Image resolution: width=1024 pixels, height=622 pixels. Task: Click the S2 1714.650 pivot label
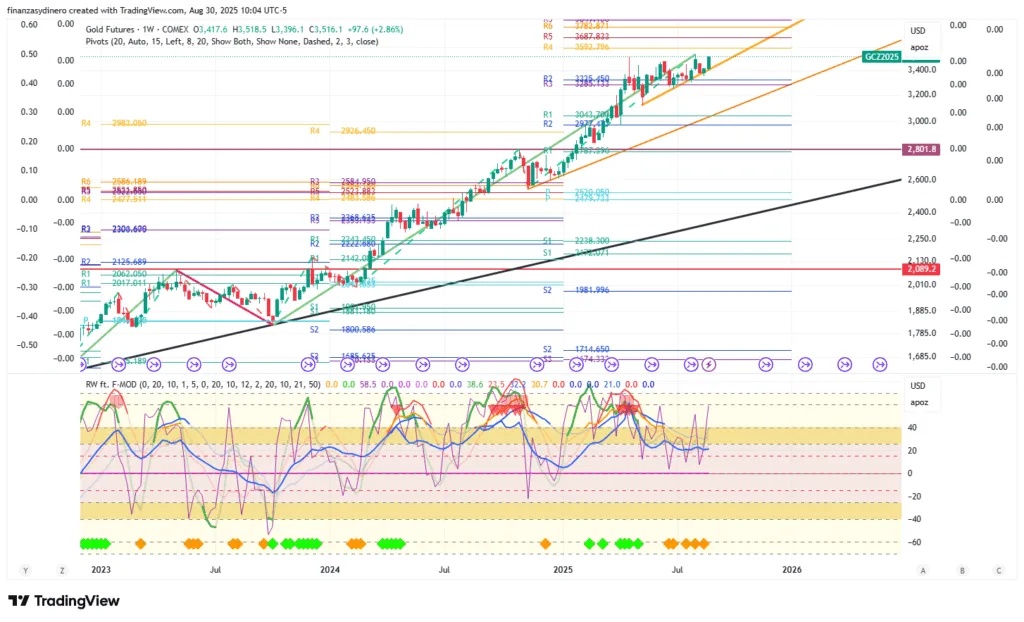(577, 349)
